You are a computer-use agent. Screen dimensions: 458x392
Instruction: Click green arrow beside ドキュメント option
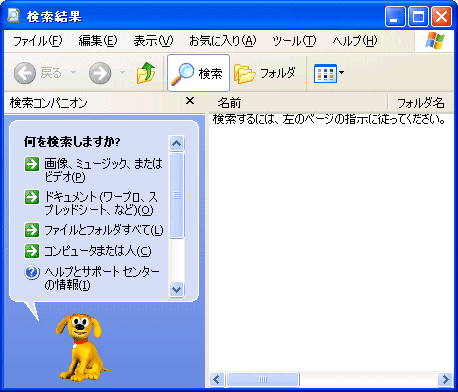click(x=32, y=197)
